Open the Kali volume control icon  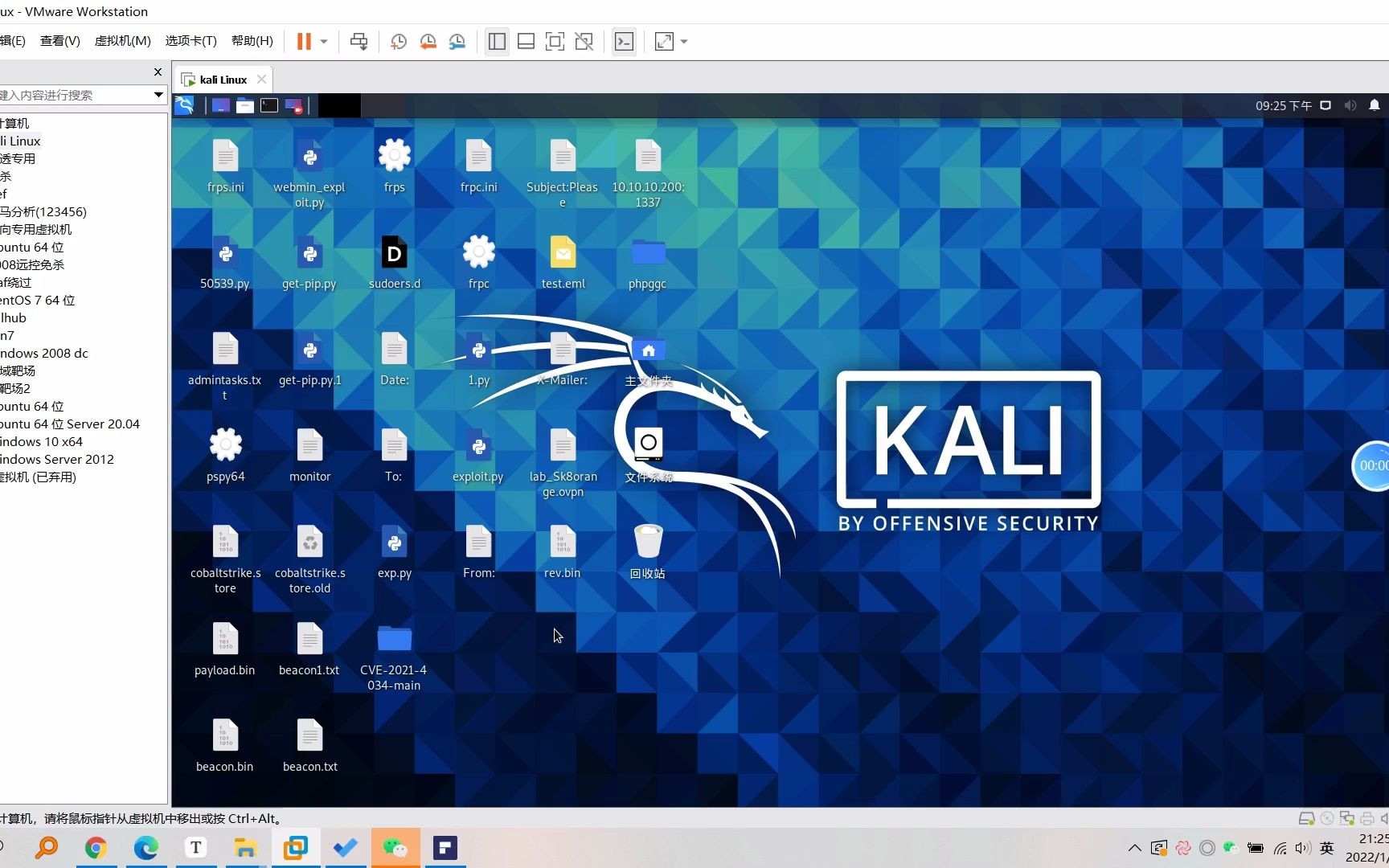[1350, 105]
